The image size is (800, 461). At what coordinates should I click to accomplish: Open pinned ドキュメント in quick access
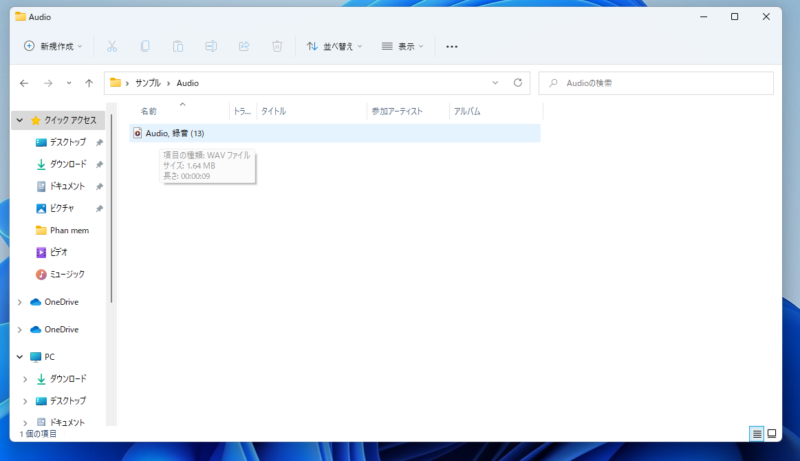point(67,186)
